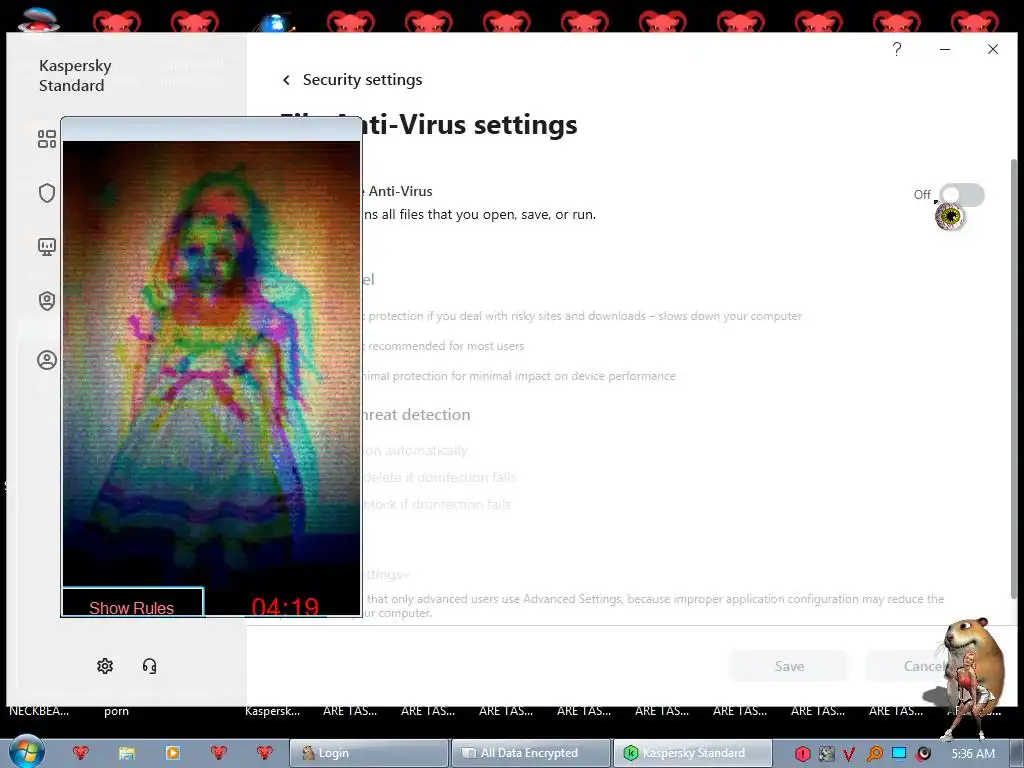Viewport: 1024px width, 768px height.
Task: Click red exclamation shield tray icon
Action: pyautogui.click(x=803, y=754)
